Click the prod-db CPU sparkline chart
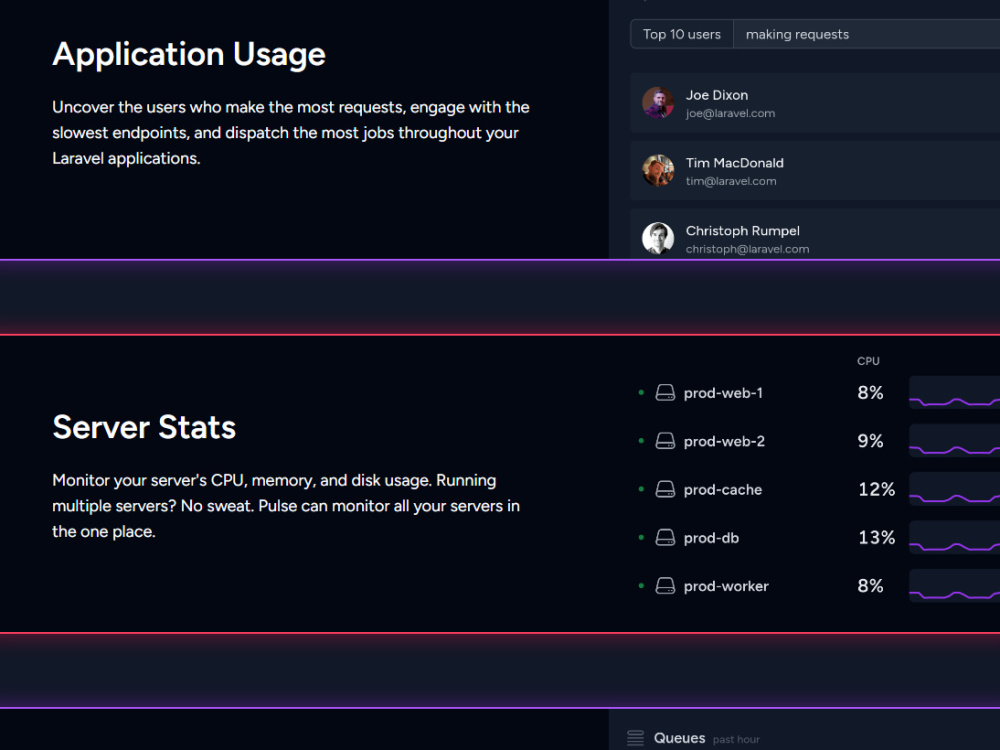The image size is (1000, 750). 955,538
